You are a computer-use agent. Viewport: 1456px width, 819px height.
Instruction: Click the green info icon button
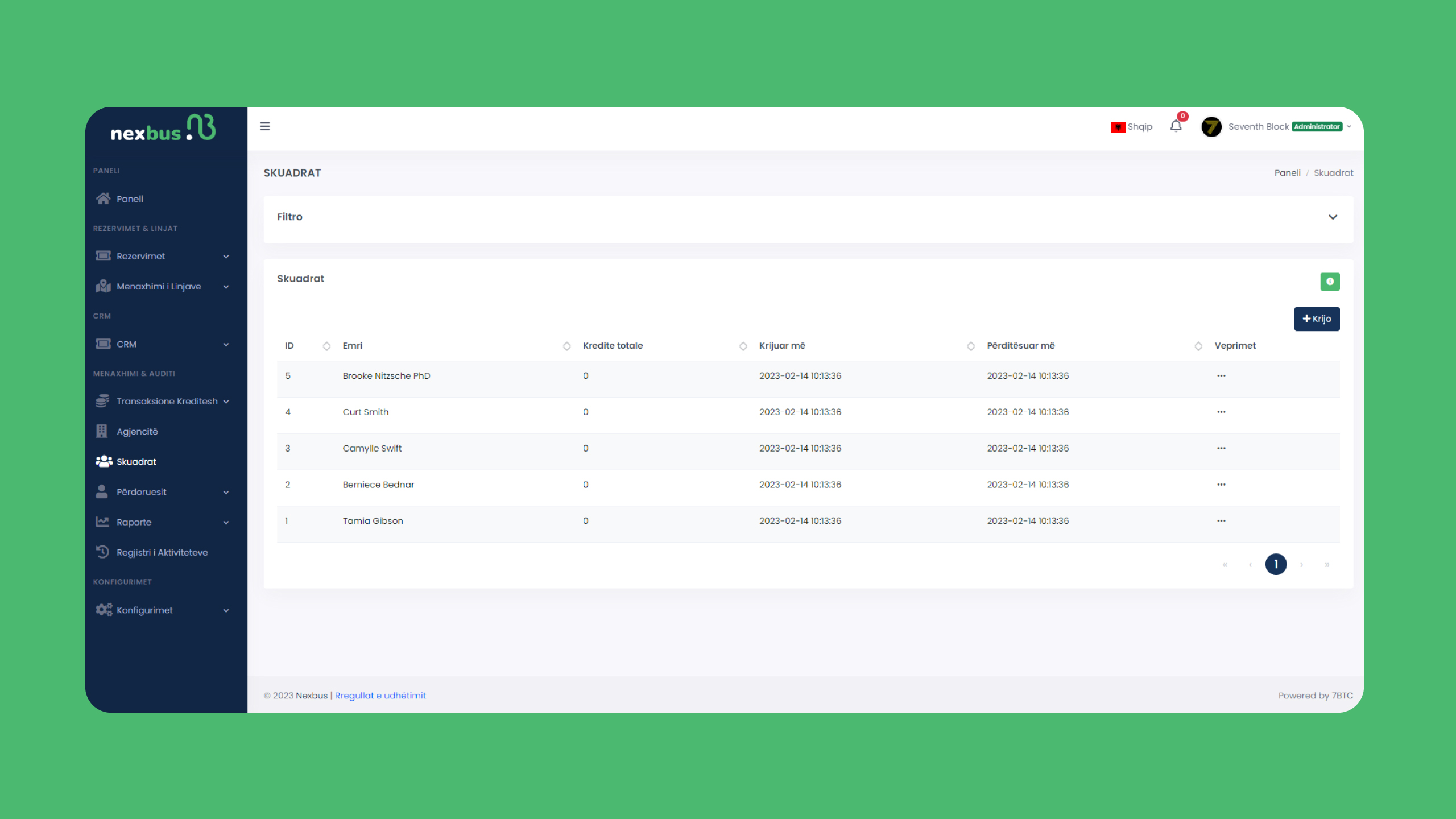click(1330, 282)
